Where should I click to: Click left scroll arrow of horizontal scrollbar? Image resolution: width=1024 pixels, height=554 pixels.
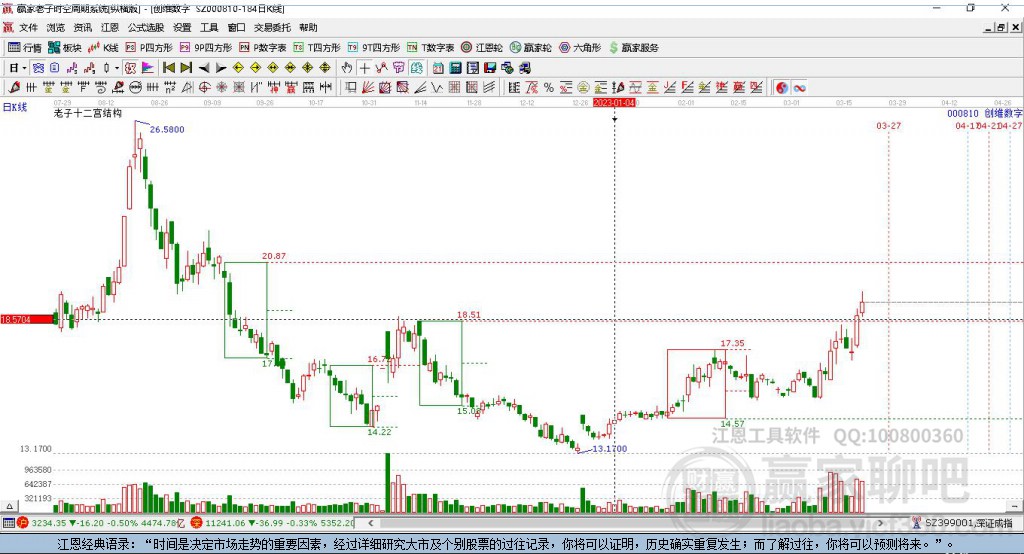371,523
